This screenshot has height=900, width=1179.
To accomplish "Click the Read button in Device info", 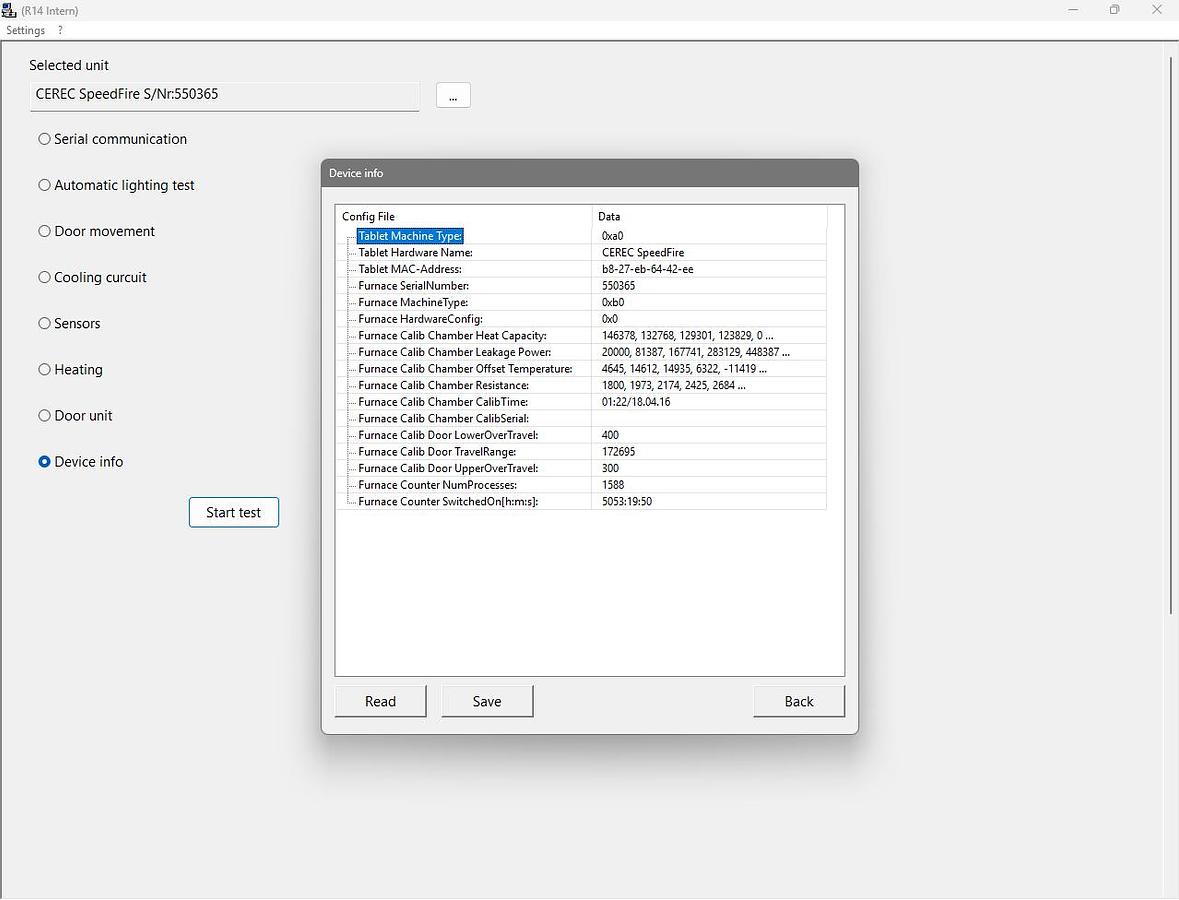I will (380, 701).
